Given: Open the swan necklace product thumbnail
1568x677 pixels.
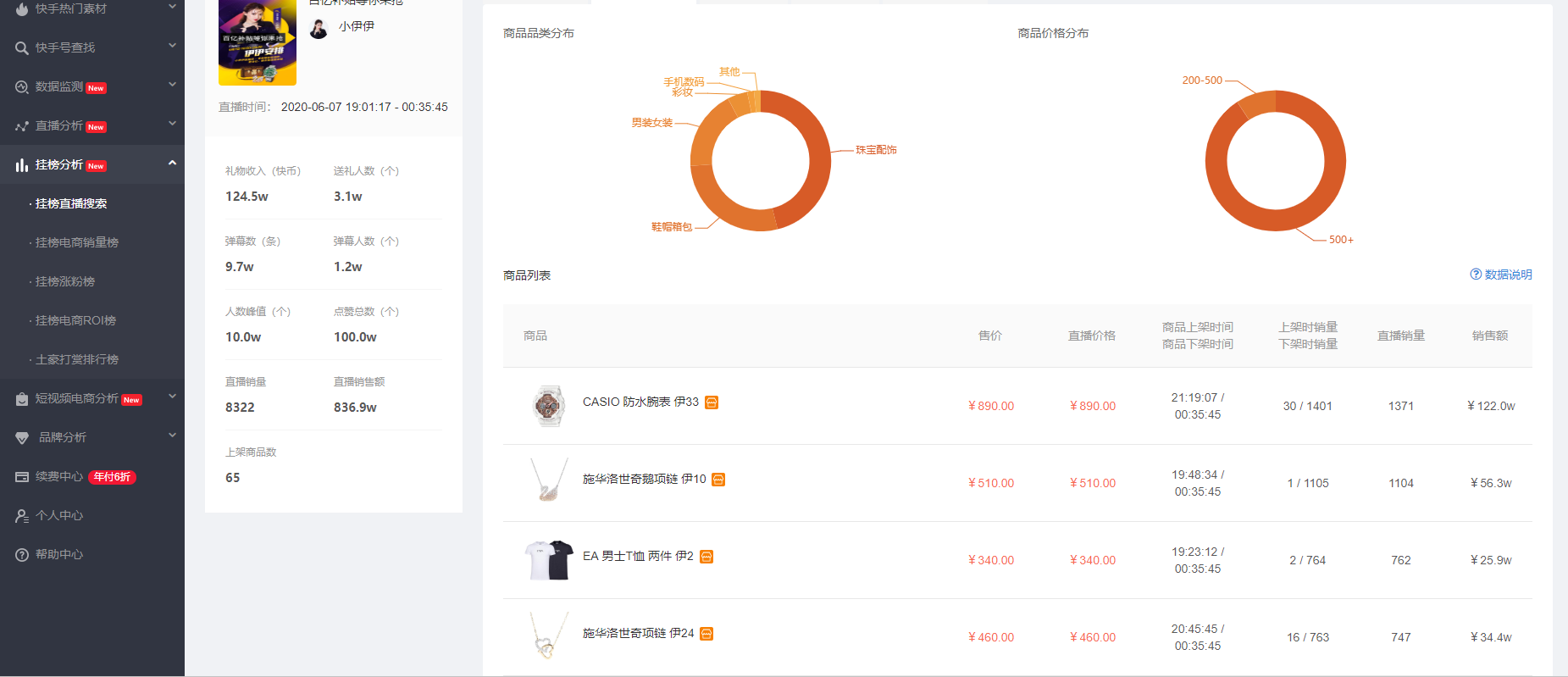Looking at the screenshot, I should click(x=547, y=480).
